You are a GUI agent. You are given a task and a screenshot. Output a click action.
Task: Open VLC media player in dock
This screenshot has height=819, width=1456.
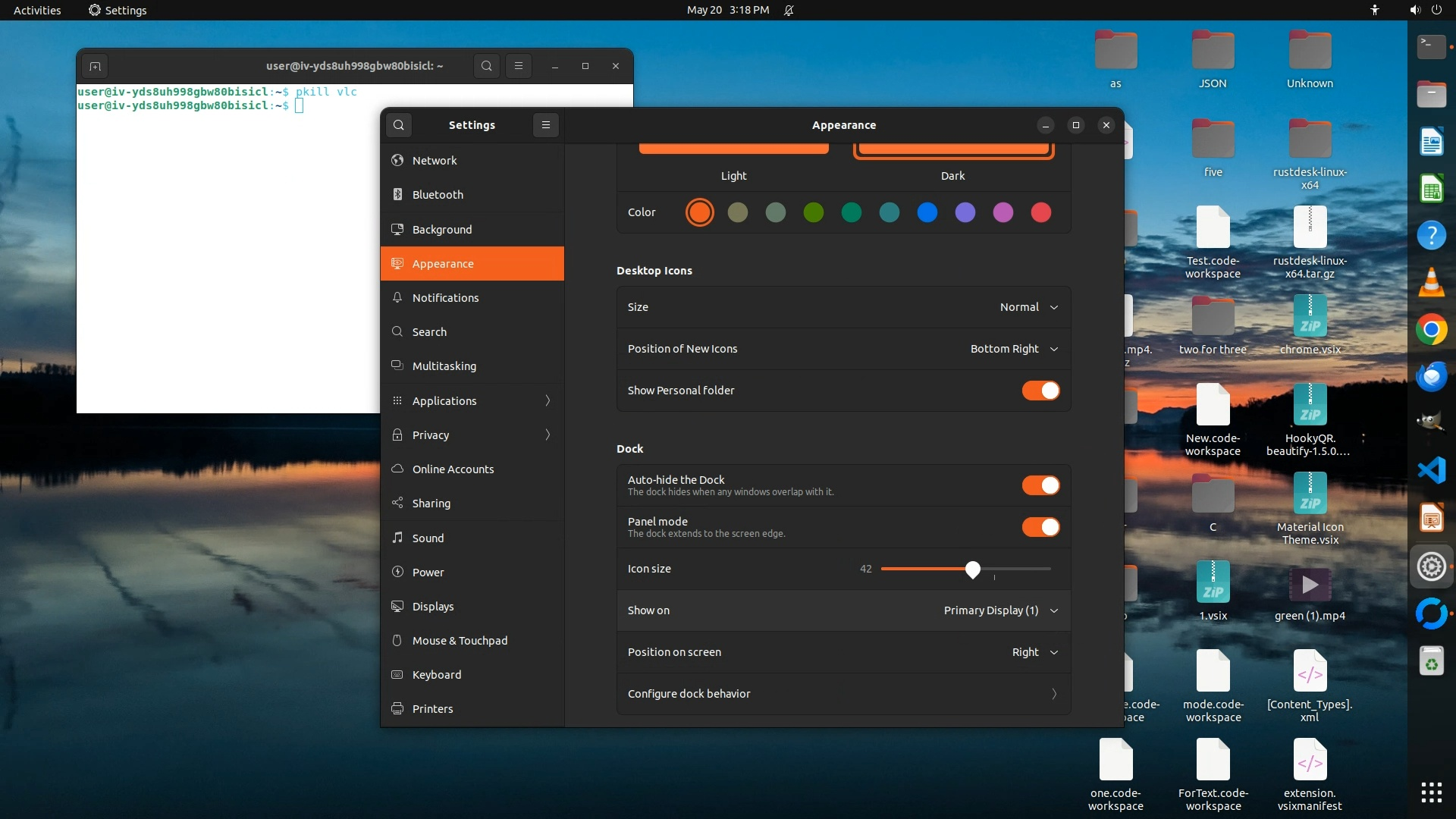(x=1431, y=283)
